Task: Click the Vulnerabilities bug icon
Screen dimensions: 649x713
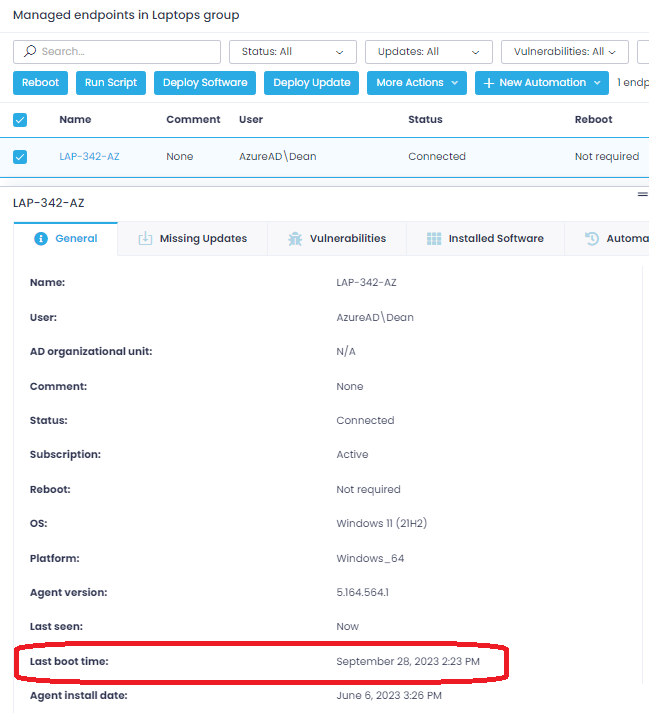Action: pyautogui.click(x=295, y=239)
